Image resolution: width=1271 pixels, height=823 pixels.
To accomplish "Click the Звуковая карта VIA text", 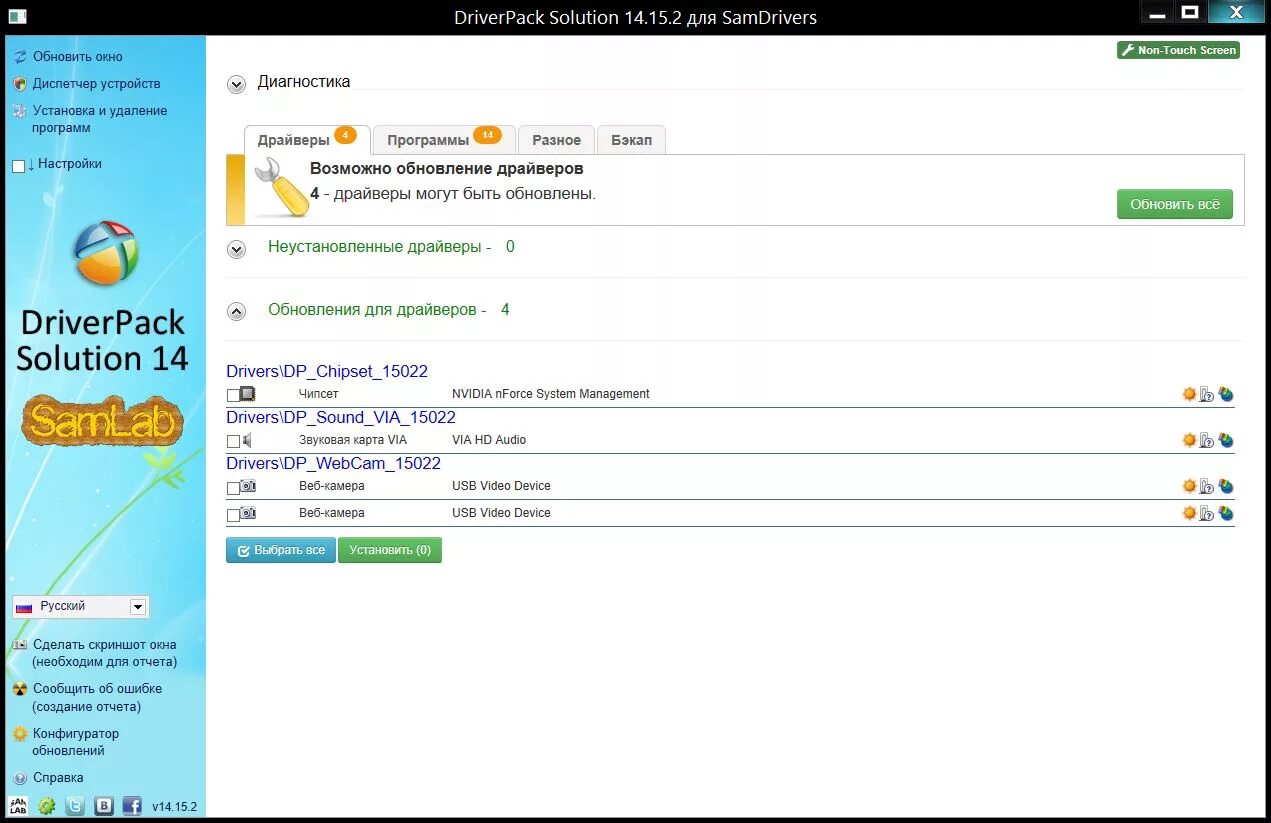I will (x=353, y=440).
